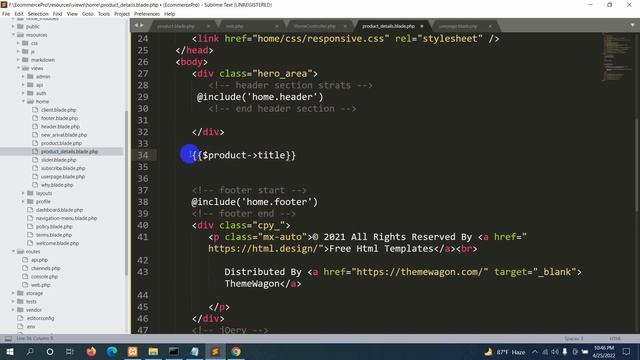Screen dimensions: 640x360
Task: Collapse the home folder
Action: [23, 102]
